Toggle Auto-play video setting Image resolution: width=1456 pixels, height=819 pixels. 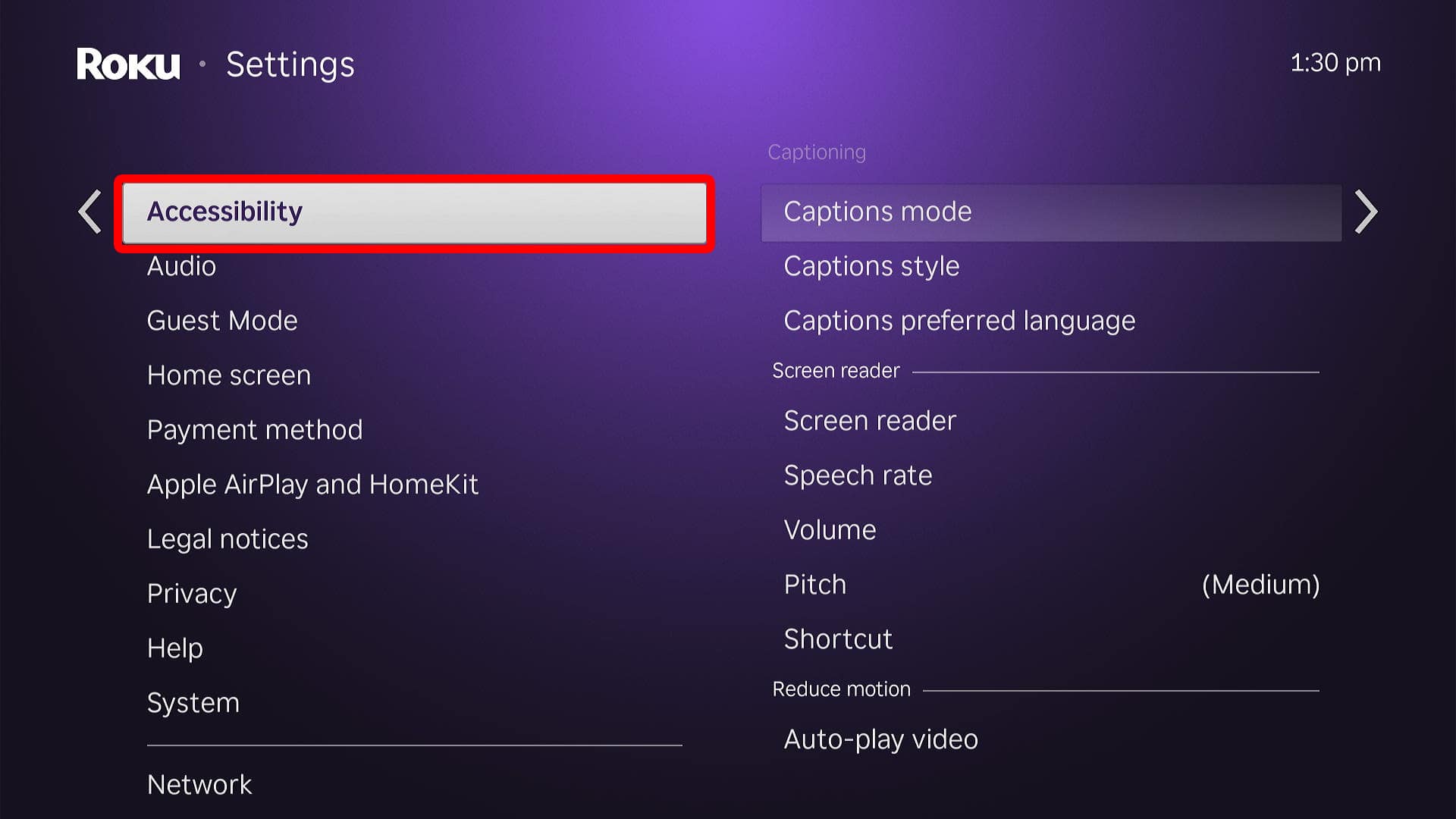click(881, 739)
